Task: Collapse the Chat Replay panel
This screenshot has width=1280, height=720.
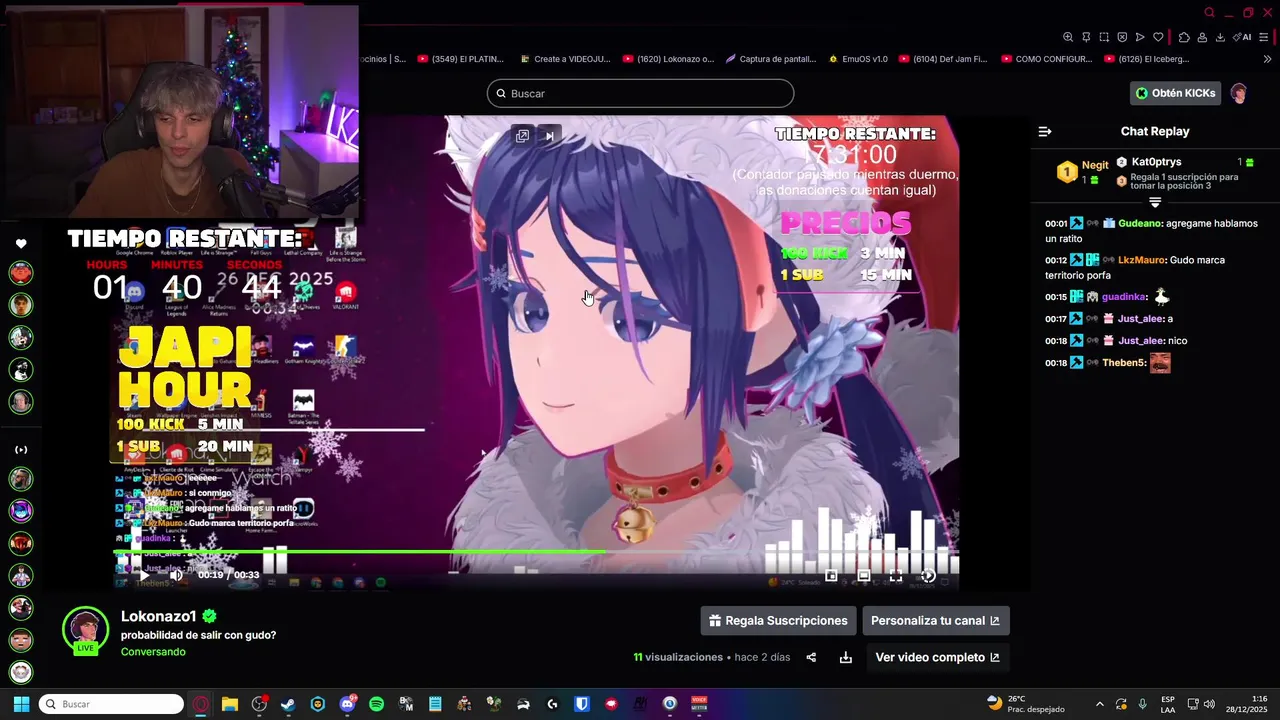Action: pyautogui.click(x=1045, y=131)
